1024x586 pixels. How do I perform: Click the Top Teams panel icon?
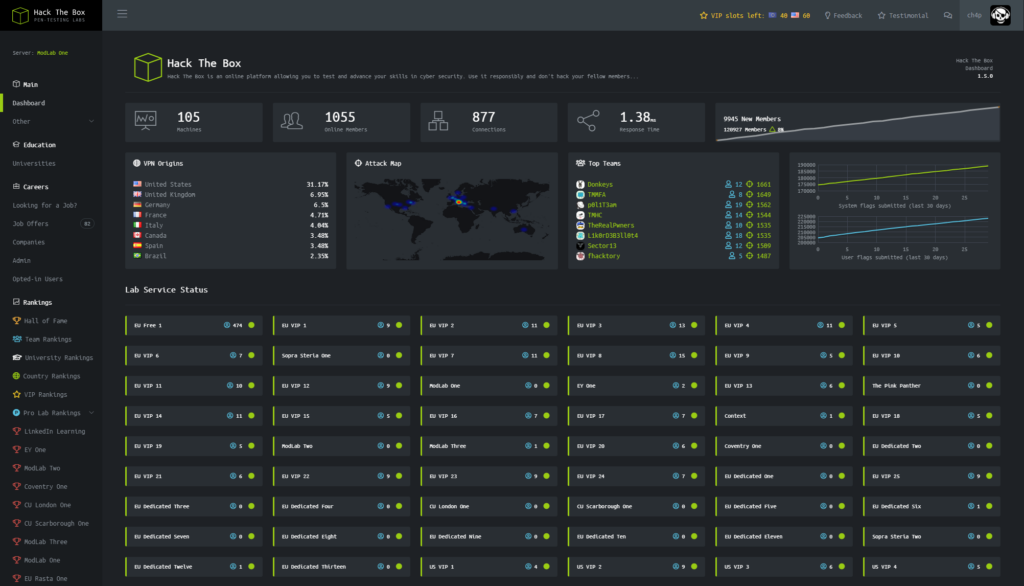[580, 163]
